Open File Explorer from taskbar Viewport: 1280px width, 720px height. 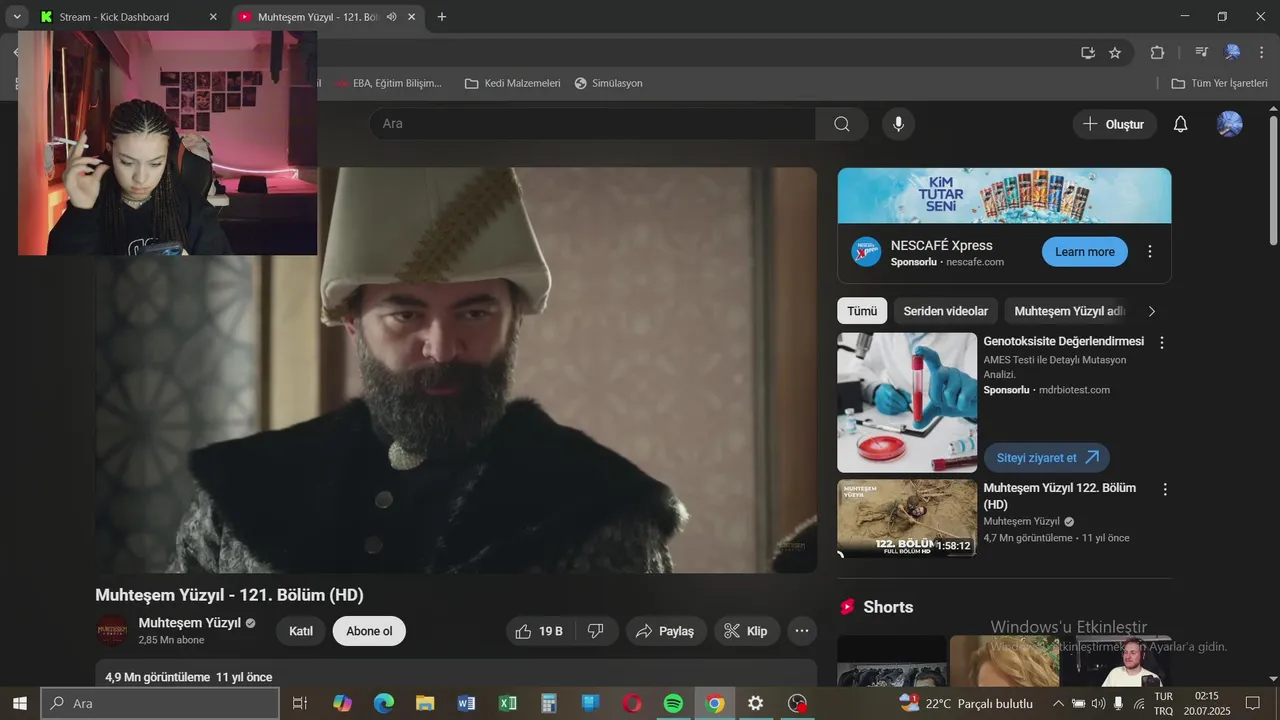pyautogui.click(x=425, y=703)
